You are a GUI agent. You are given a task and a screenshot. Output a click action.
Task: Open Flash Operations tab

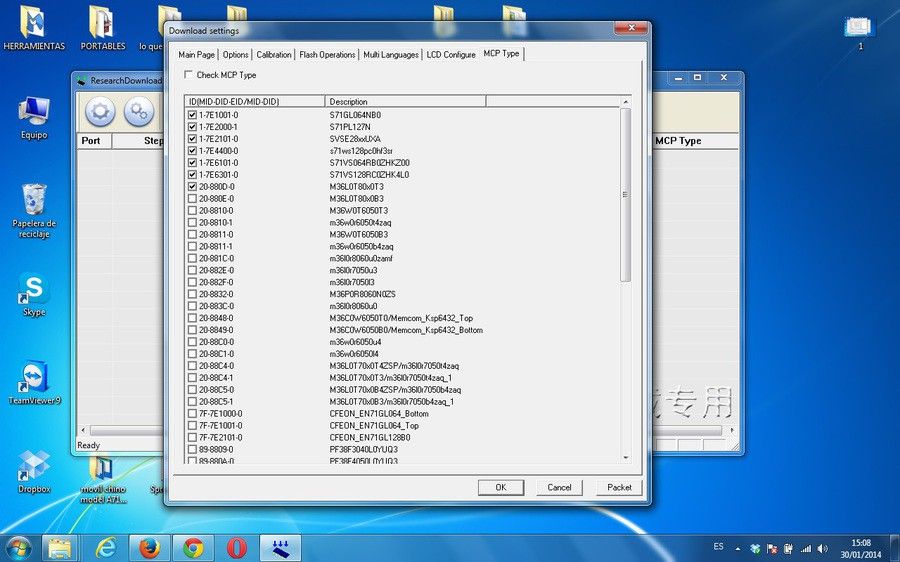tap(327, 55)
